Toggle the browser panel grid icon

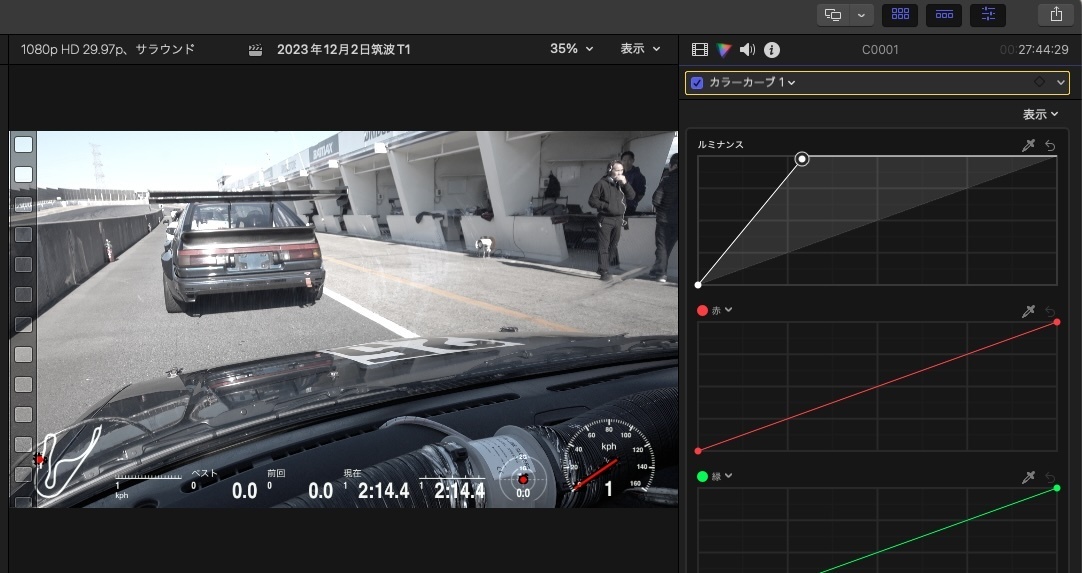(x=900, y=14)
